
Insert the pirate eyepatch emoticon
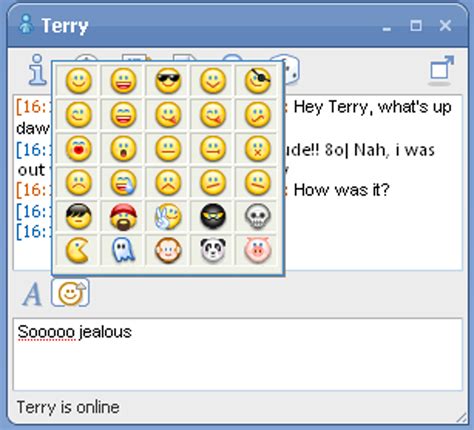257,81
